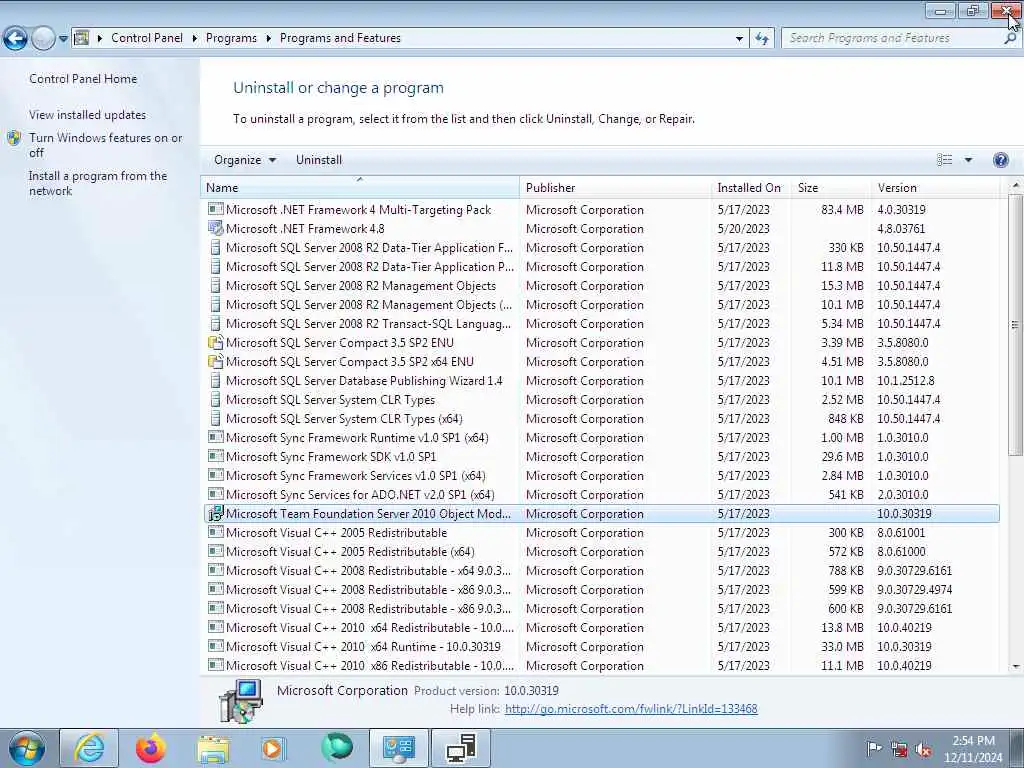Click the vertical scrollbar thumb
This screenshot has width=1024, height=768.
pos(1016,325)
